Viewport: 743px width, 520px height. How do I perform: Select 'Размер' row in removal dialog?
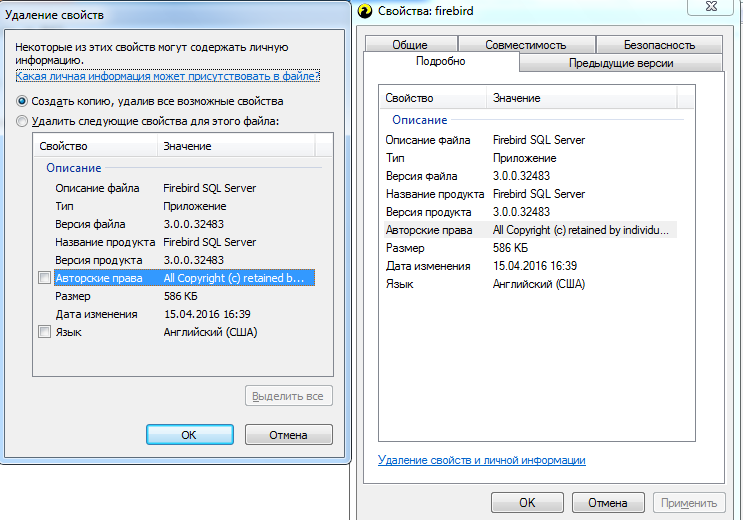184,296
